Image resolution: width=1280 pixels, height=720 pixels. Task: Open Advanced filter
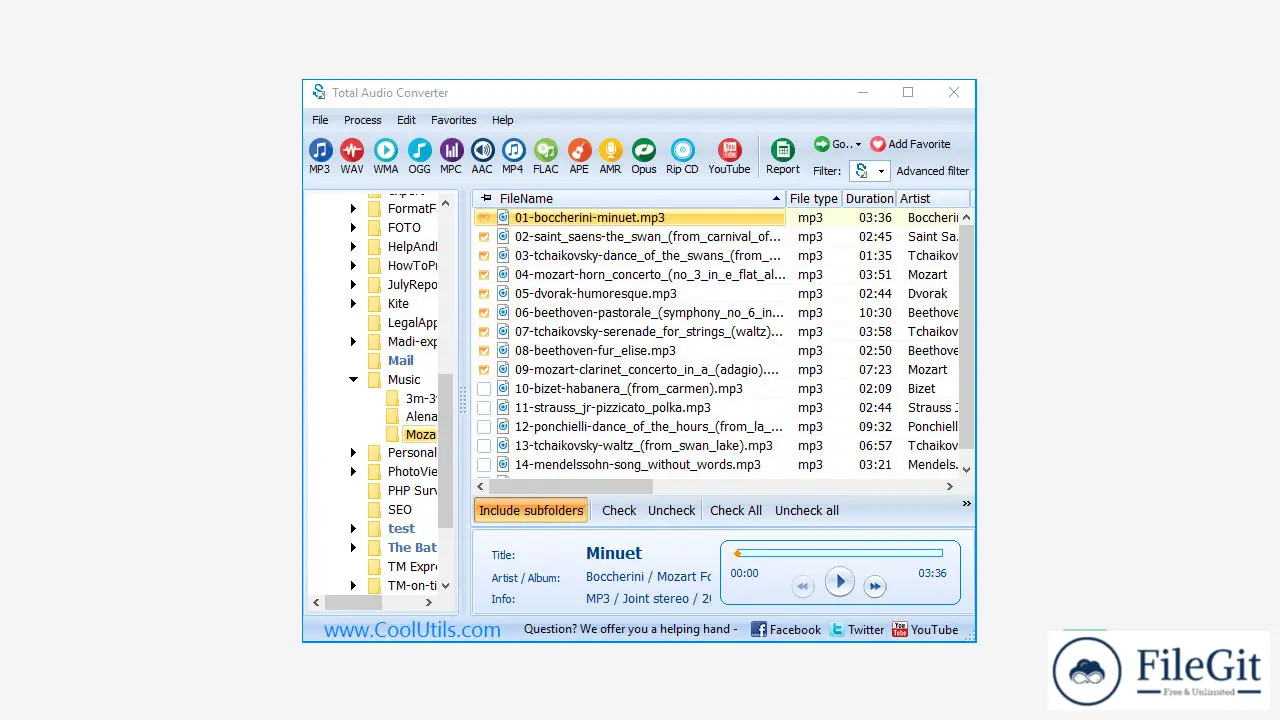(933, 171)
